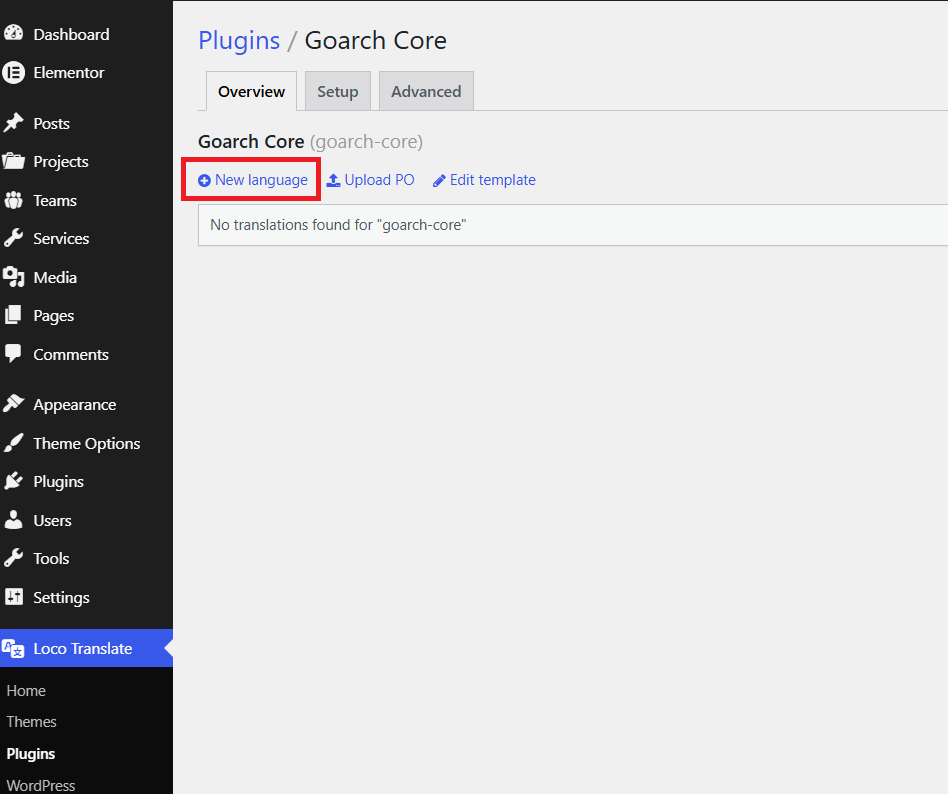Open the Appearance menu
Viewport: 948px width, 794px height.
tap(86, 405)
